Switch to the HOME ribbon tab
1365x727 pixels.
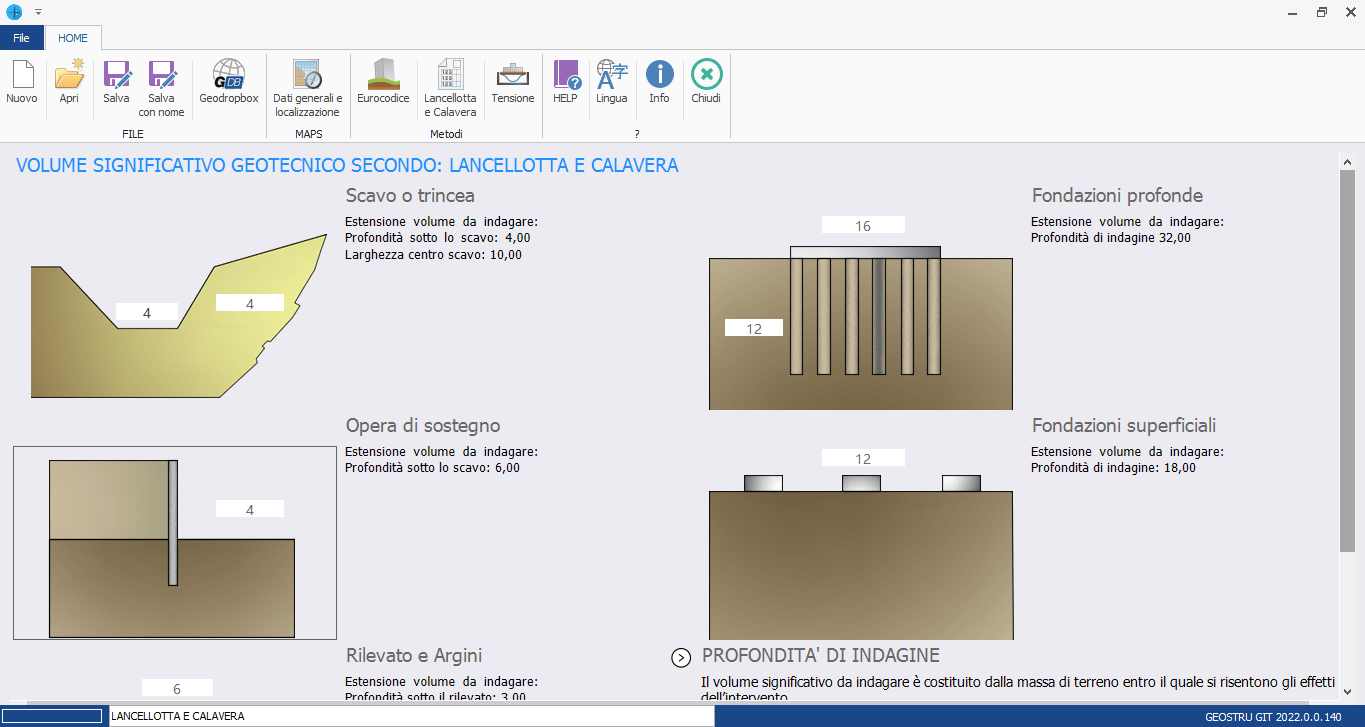[73, 36]
